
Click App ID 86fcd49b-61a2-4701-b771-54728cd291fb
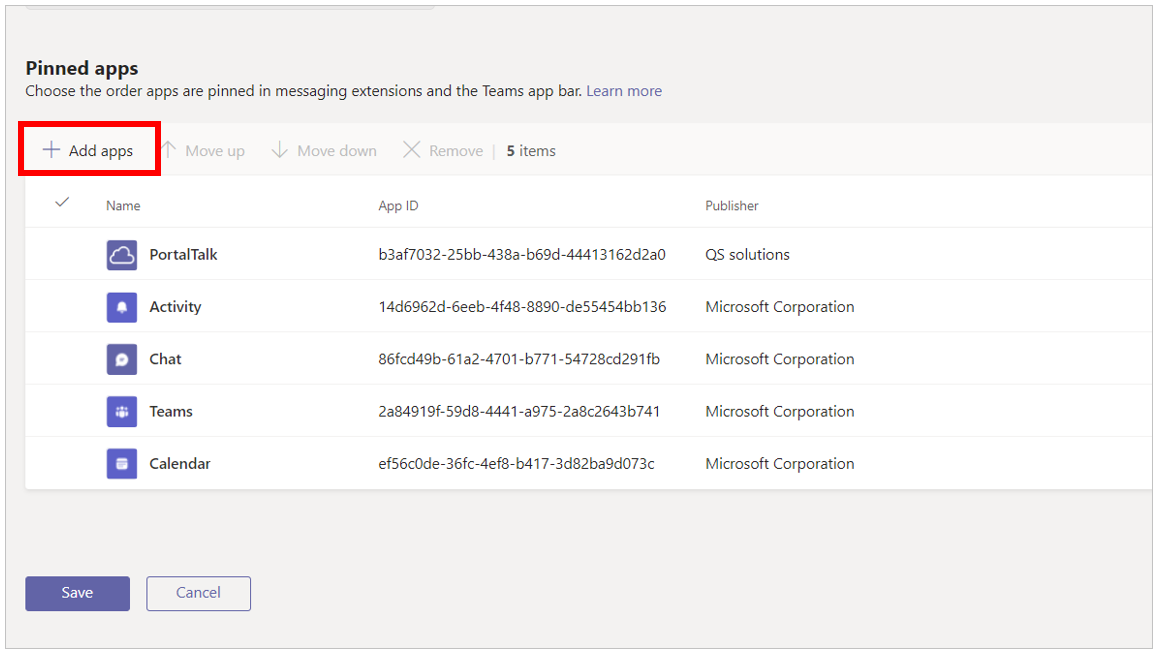[x=519, y=359]
